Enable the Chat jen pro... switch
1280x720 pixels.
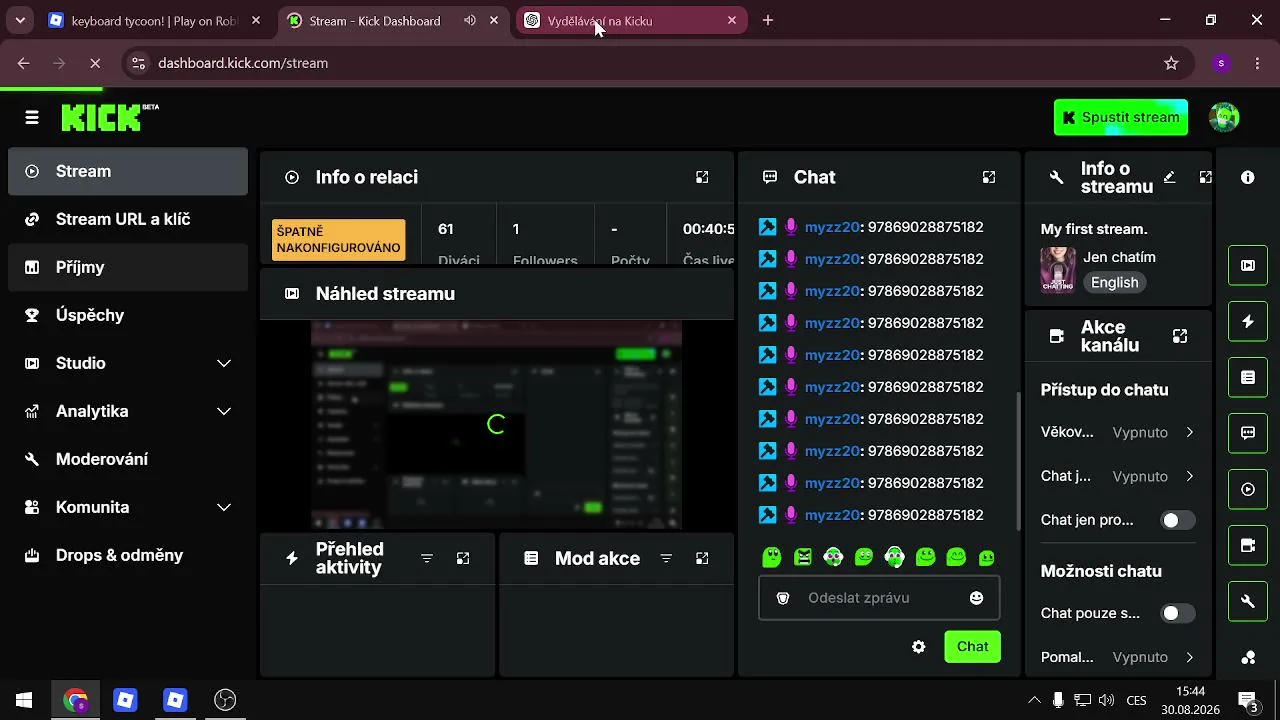click(1178, 520)
